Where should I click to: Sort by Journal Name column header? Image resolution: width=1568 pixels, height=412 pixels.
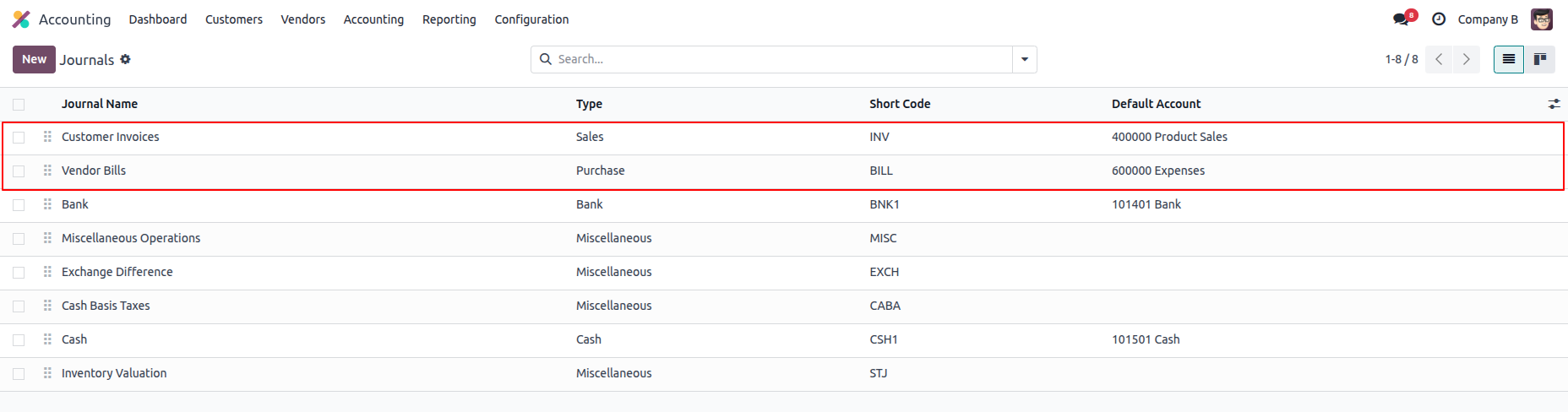[x=100, y=104]
